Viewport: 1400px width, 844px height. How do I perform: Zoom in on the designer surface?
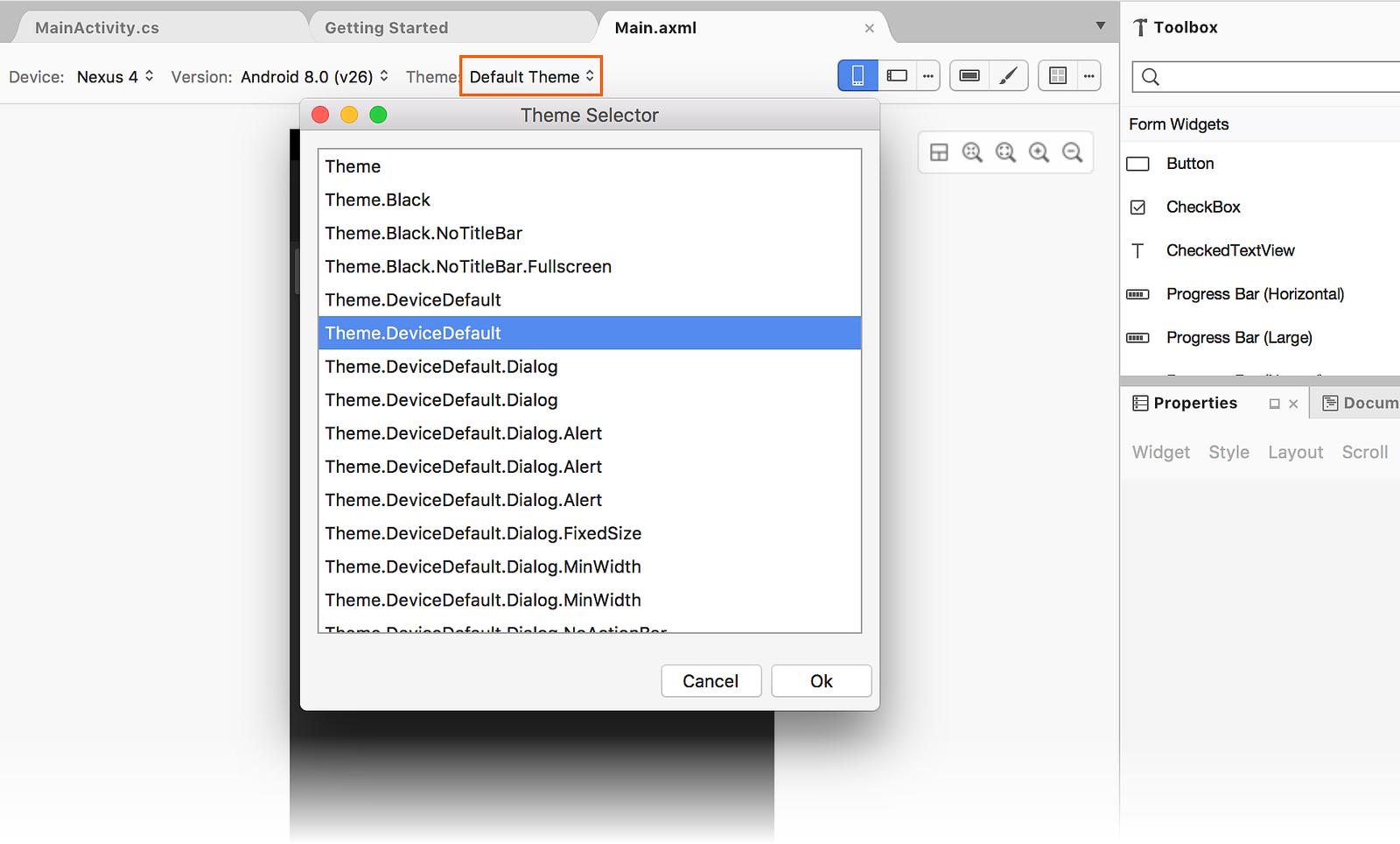(x=1039, y=152)
